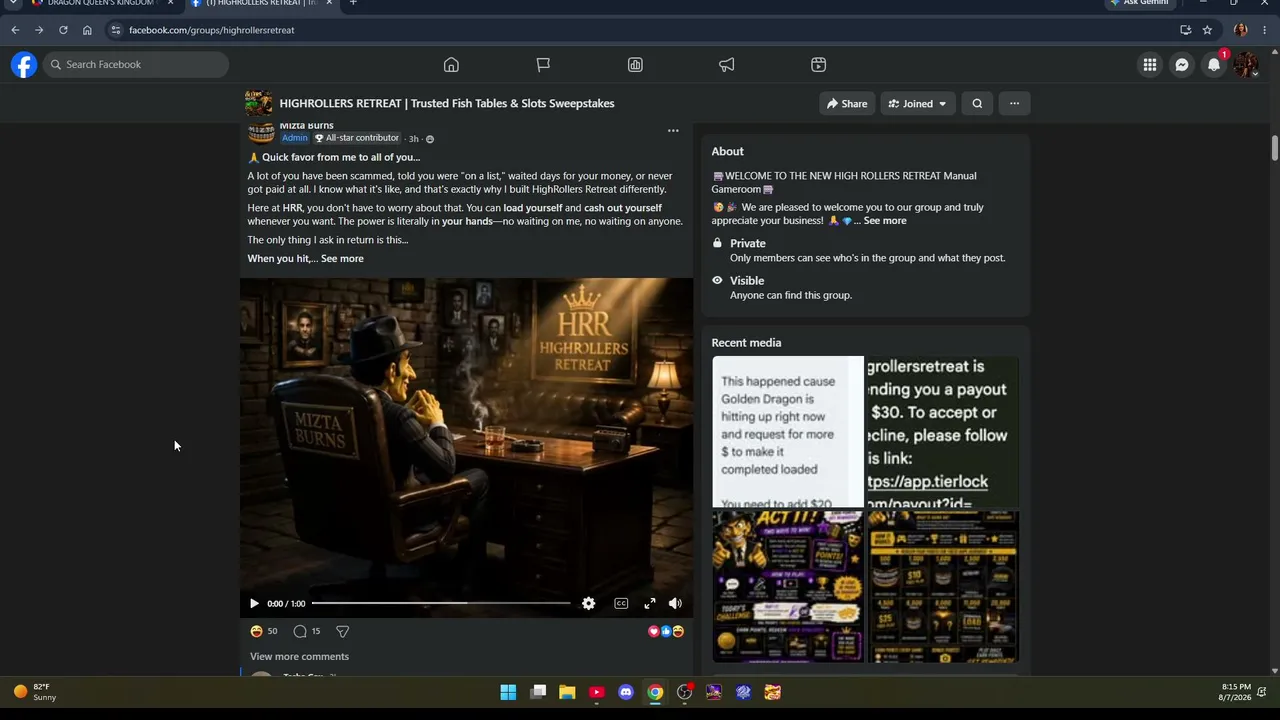Open Messenger chats

[1182, 65]
